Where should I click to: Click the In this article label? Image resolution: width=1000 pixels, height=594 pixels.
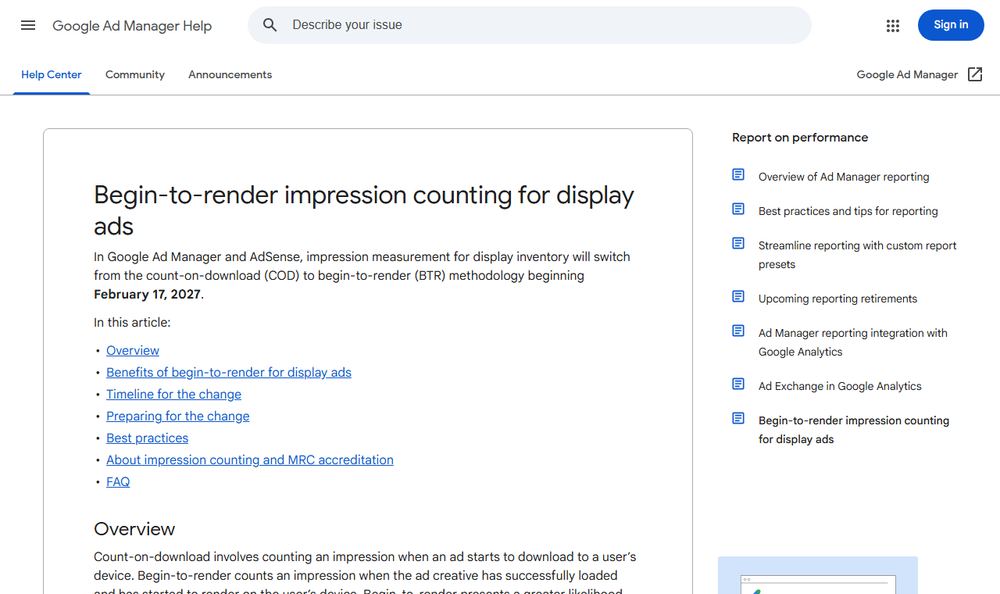tap(132, 322)
